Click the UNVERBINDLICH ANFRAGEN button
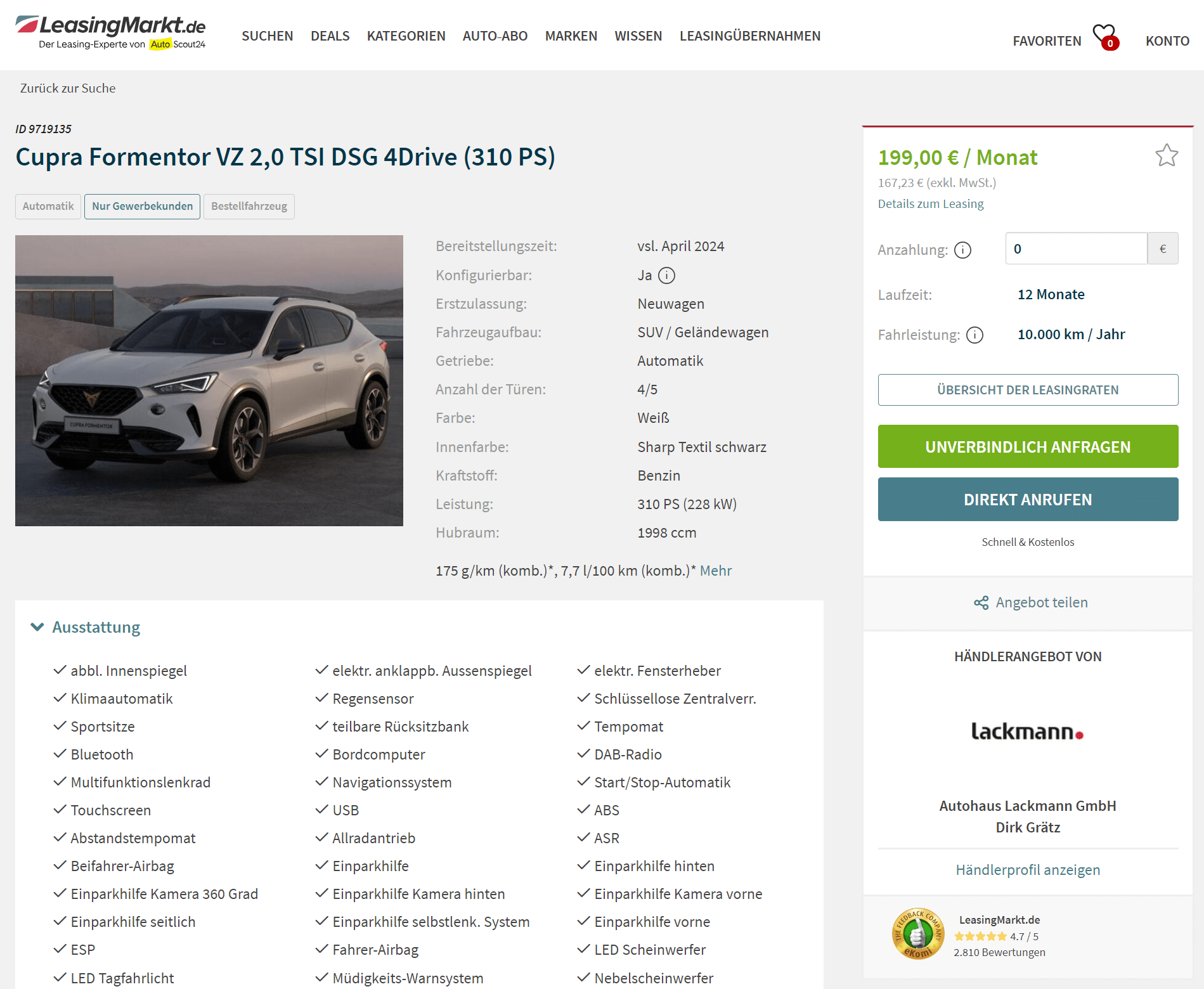1204x989 pixels. [x=1028, y=446]
